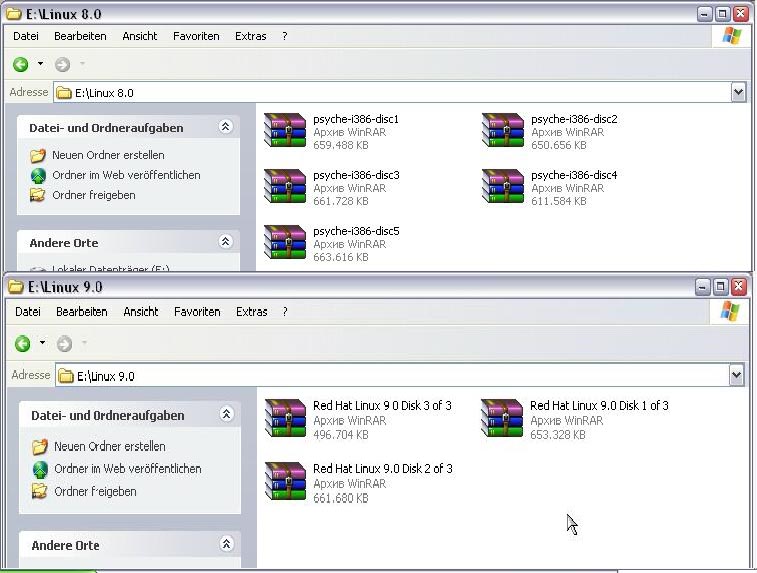The height and width of the screenshot is (573, 757).
Task: Open the ? help menu in Linux 9.0 window
Action: [285, 312]
